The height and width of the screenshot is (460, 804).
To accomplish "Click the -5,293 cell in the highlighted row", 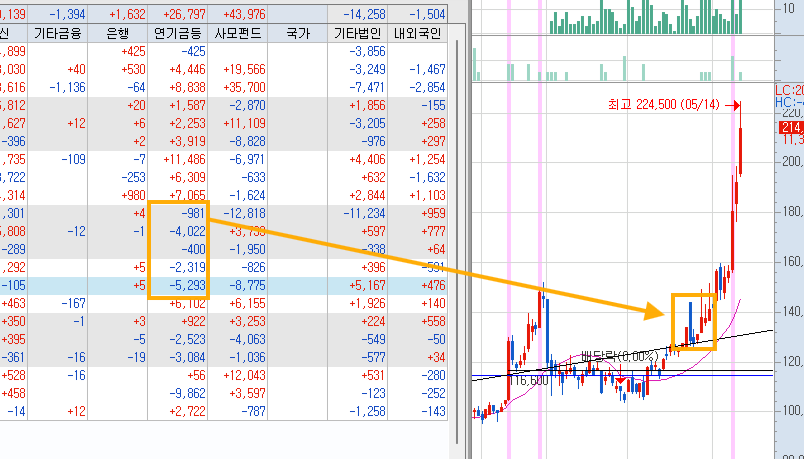I will click(187, 285).
